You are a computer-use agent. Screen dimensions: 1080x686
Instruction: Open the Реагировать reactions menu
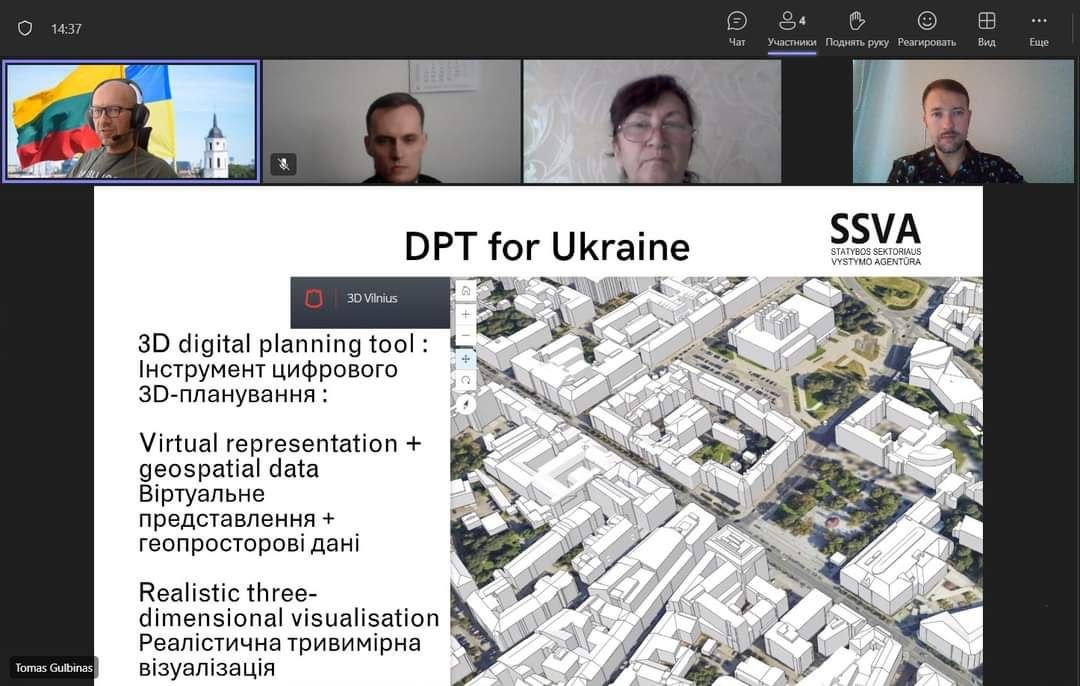click(926, 28)
